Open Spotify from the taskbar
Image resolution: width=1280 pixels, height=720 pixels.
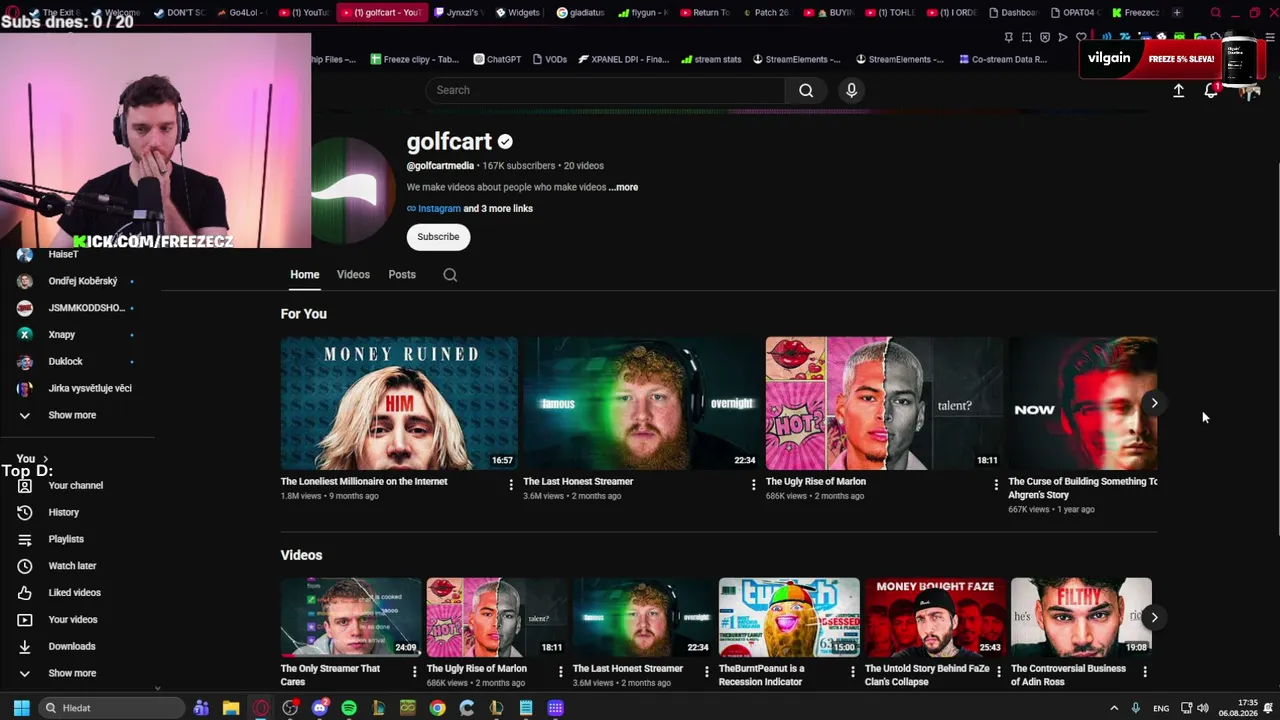pyautogui.click(x=349, y=708)
